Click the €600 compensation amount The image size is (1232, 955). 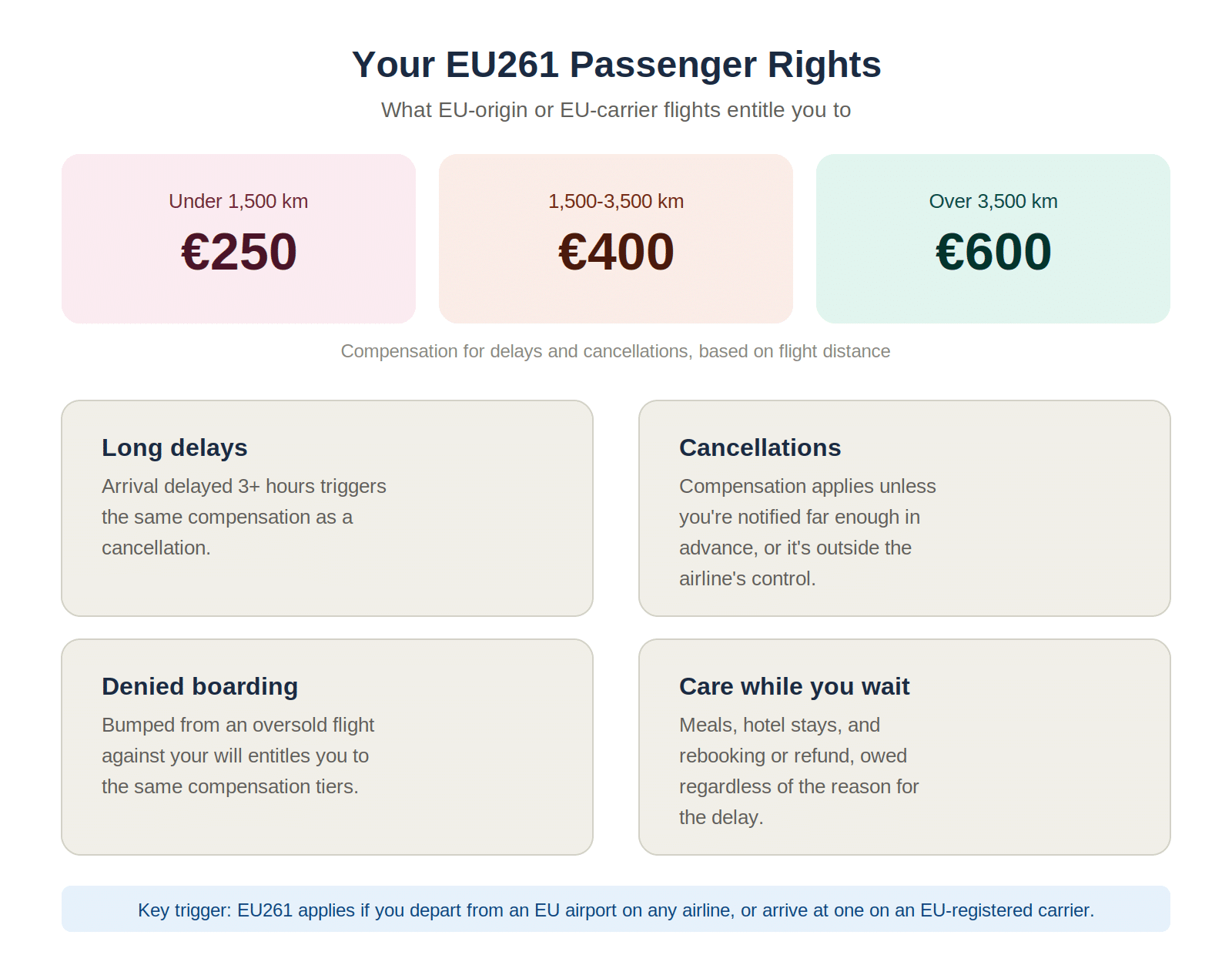click(993, 252)
